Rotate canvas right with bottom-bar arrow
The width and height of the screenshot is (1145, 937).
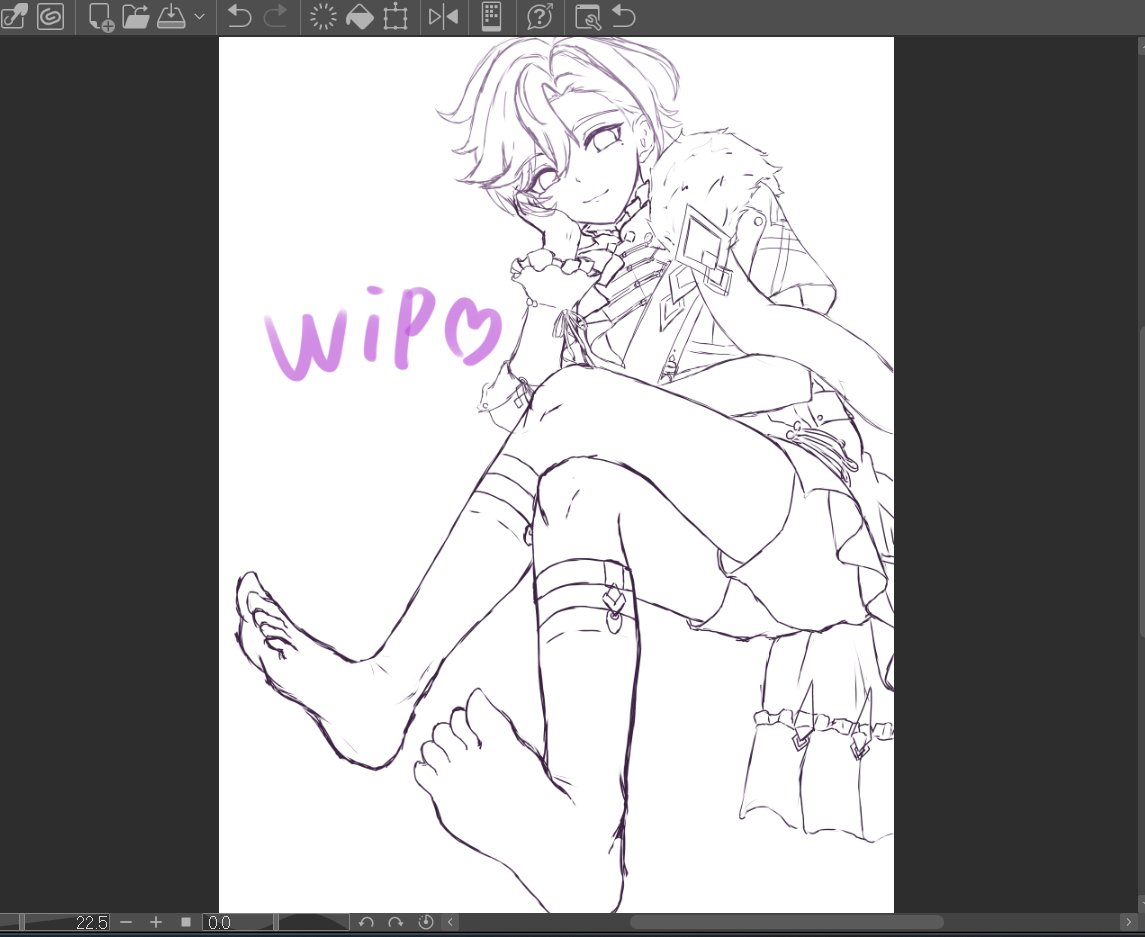point(395,922)
